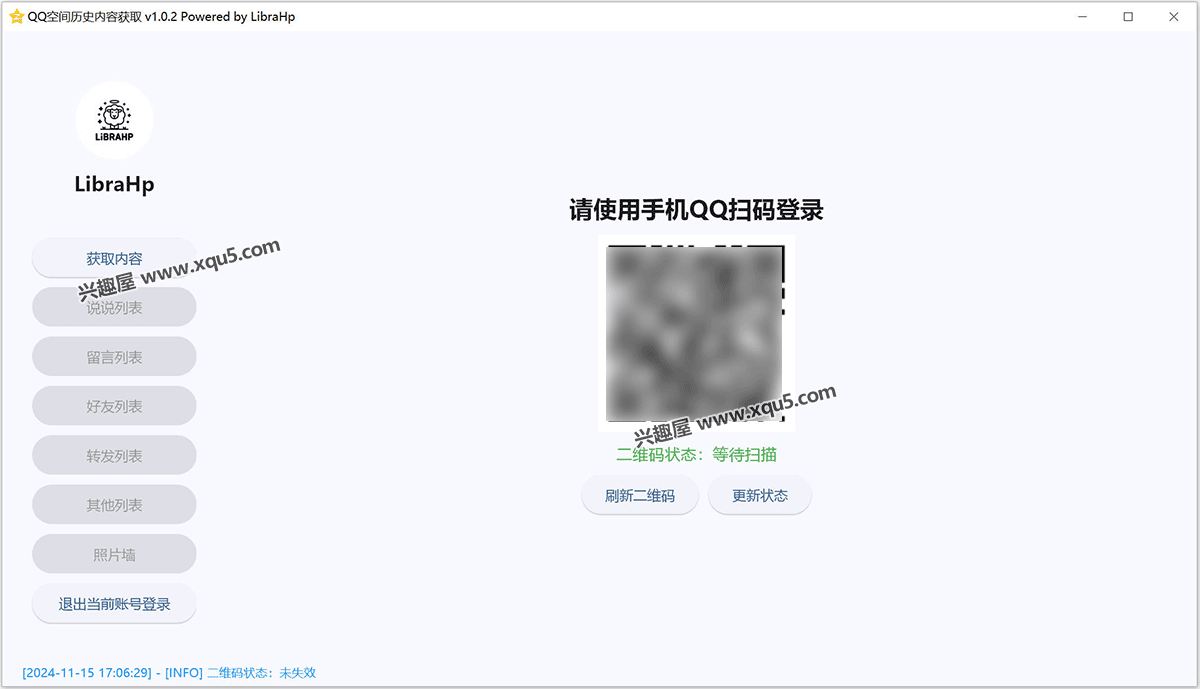Minimize the QQ空间历史内容获取 window
The height and width of the screenshot is (689, 1200).
tap(1083, 16)
